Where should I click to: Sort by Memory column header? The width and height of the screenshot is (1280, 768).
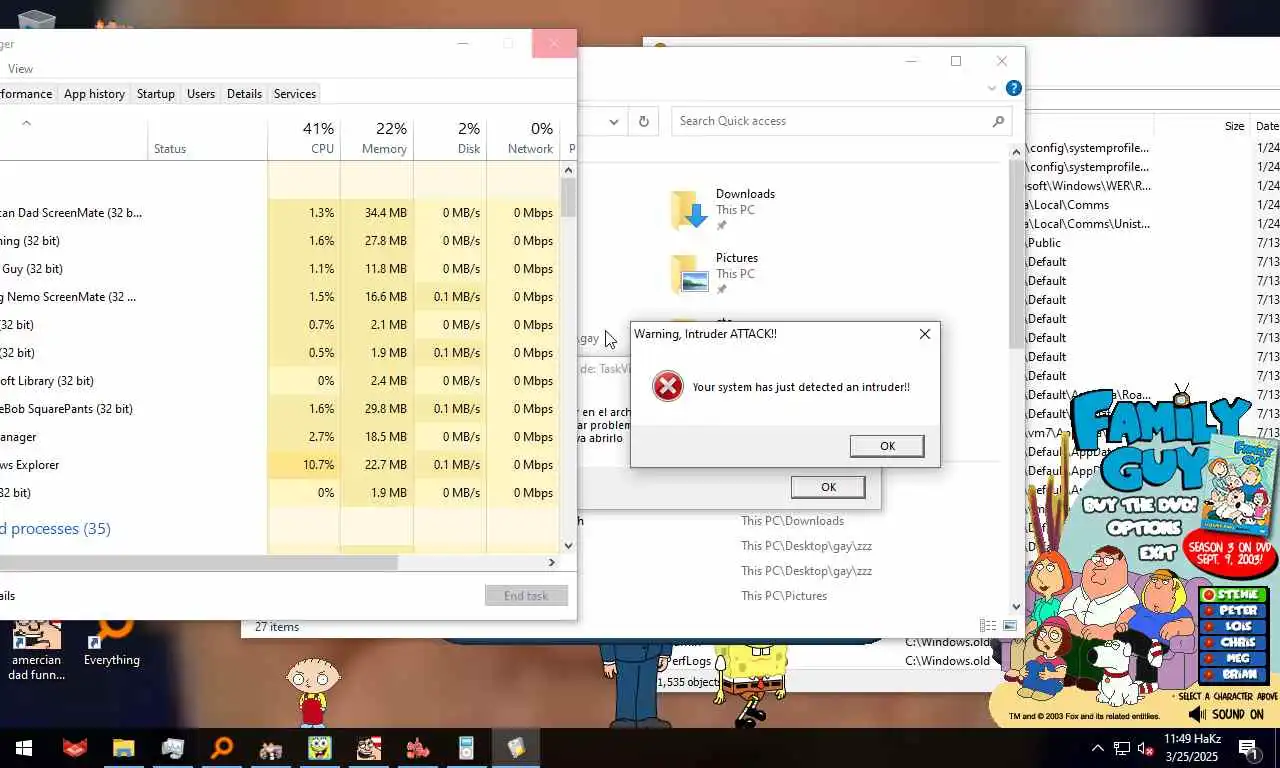pyautogui.click(x=377, y=138)
